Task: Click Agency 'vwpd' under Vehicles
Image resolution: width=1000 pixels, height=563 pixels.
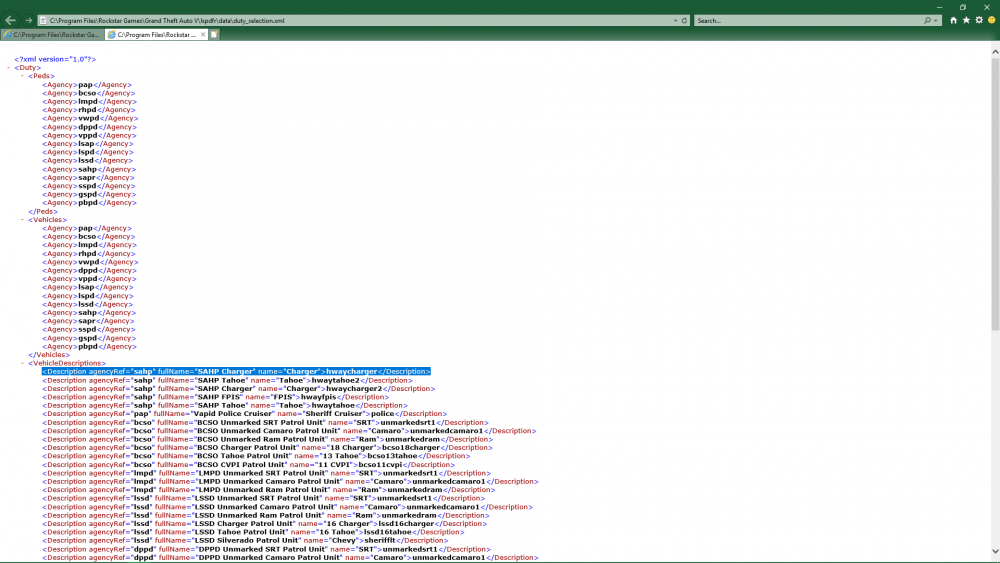Action: 90,262
